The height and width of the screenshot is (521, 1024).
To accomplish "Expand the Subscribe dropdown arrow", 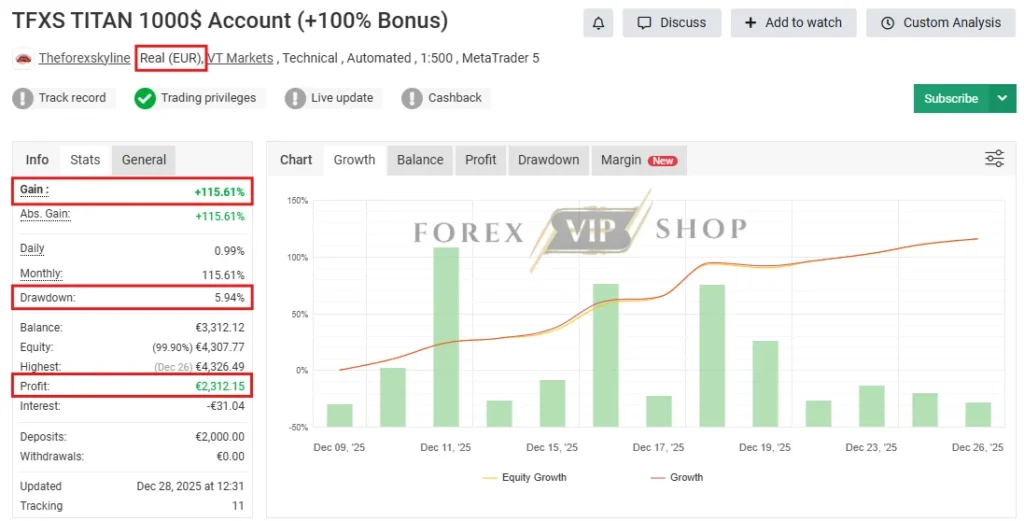I will [x=1002, y=99].
